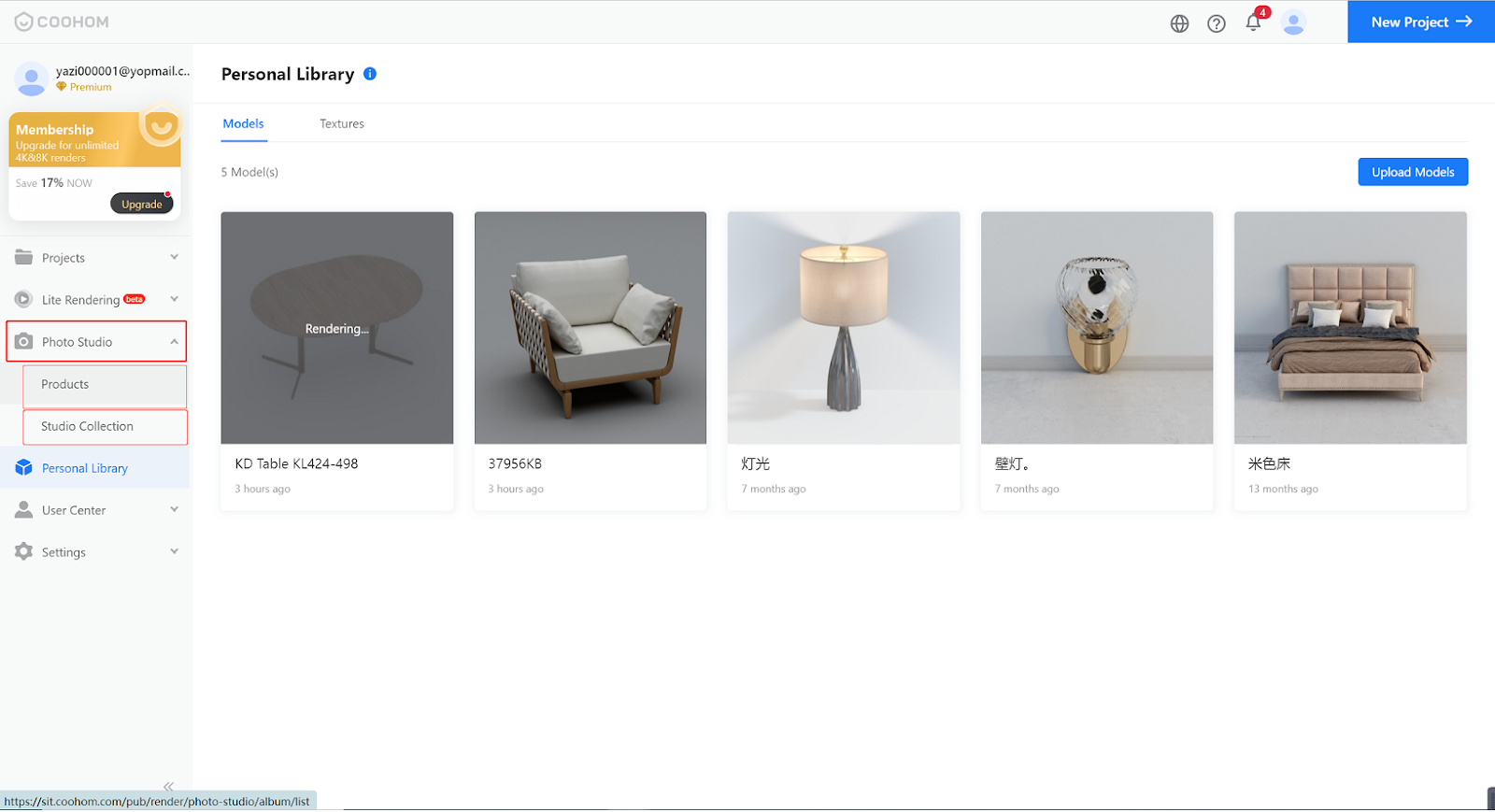Click the Settings gear icon

click(x=23, y=551)
